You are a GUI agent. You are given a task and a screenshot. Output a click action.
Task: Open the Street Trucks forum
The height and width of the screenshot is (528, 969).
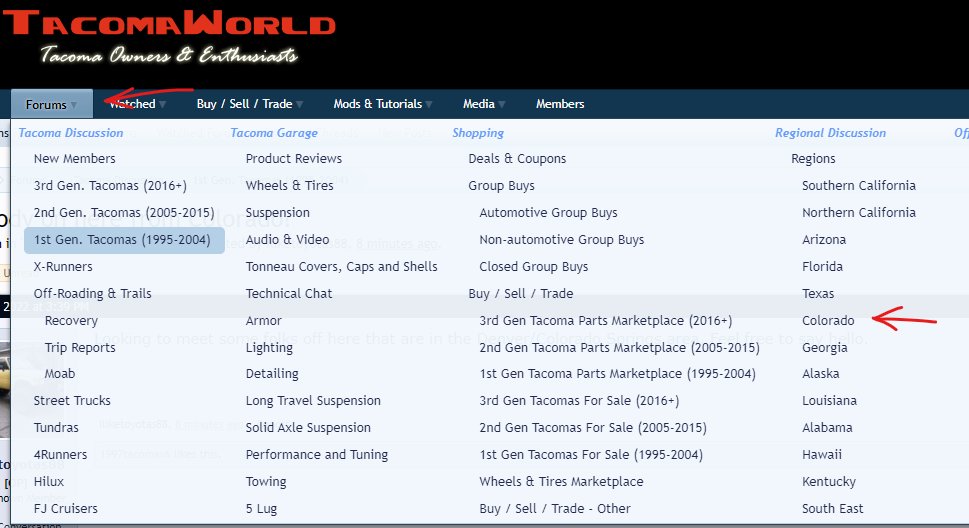[x=72, y=401]
